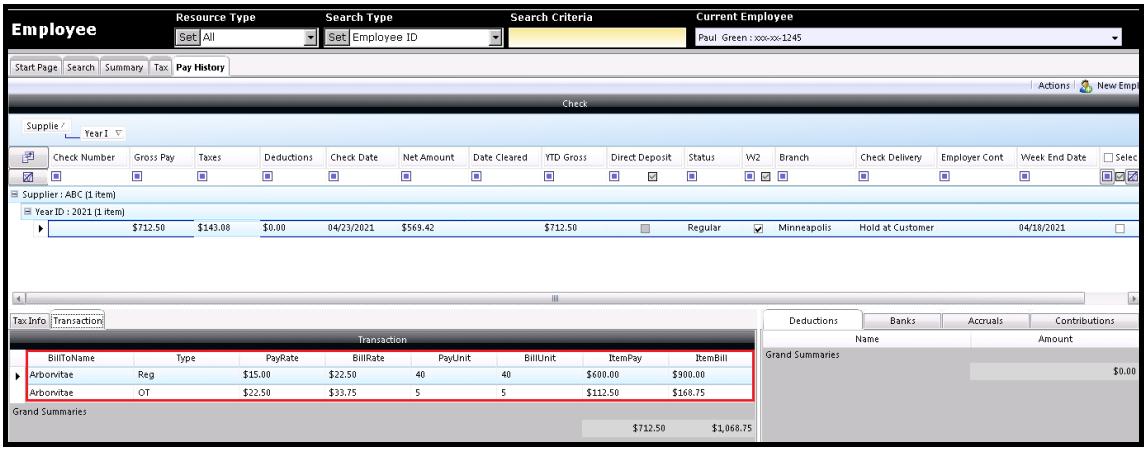This screenshot has width=1148, height=451.
Task: Open the Actions menu
Action: pyautogui.click(x=1052, y=86)
